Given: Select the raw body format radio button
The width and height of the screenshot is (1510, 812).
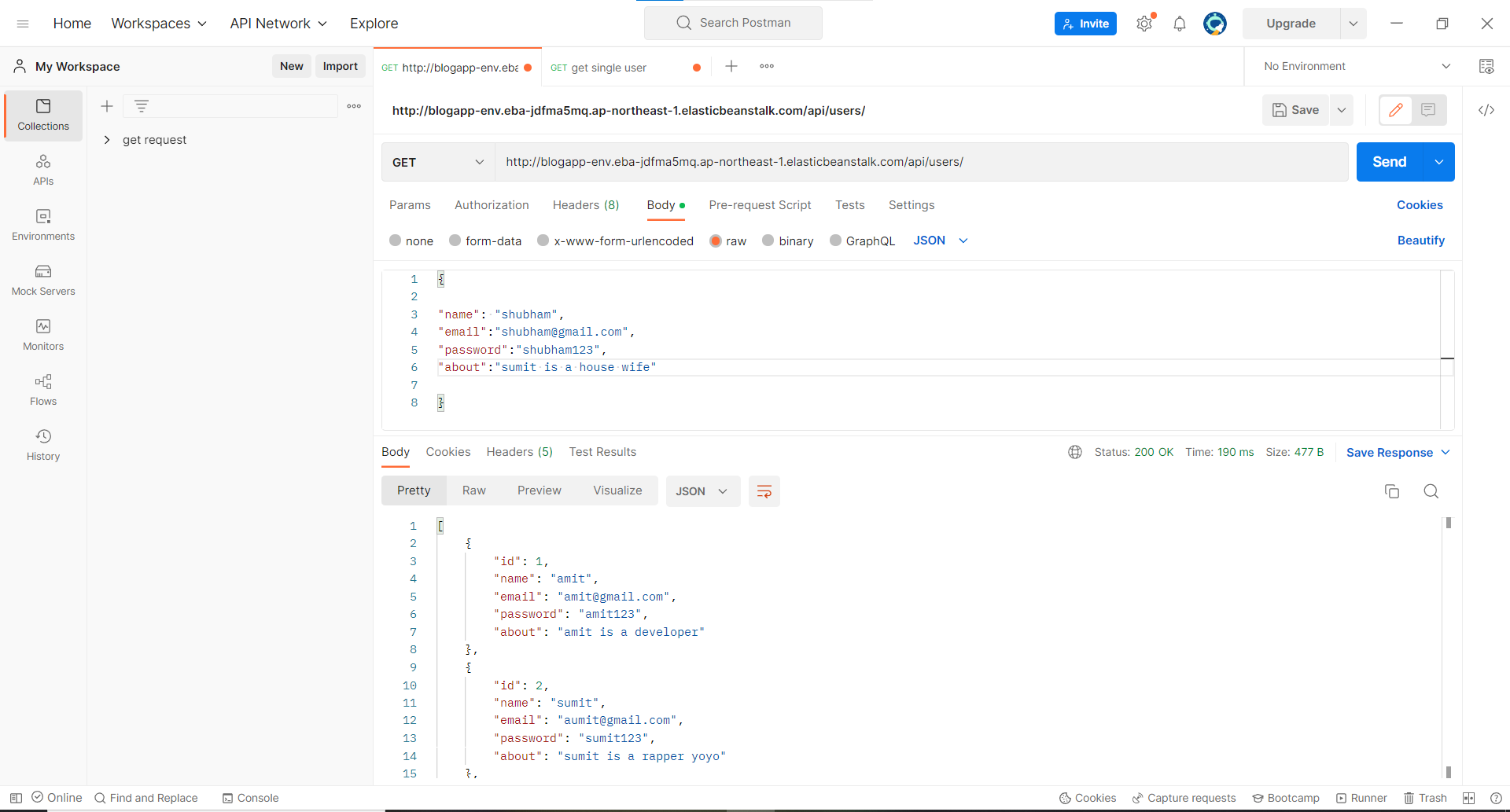Looking at the screenshot, I should tap(714, 241).
